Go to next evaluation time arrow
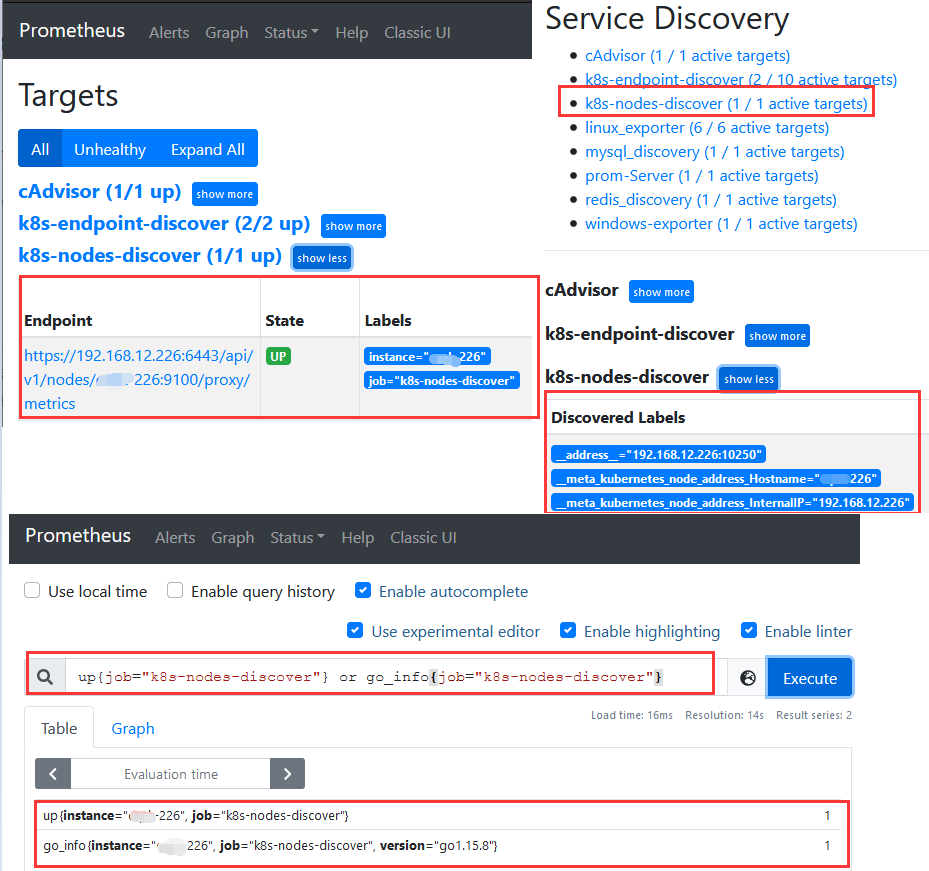929x871 pixels. point(287,774)
